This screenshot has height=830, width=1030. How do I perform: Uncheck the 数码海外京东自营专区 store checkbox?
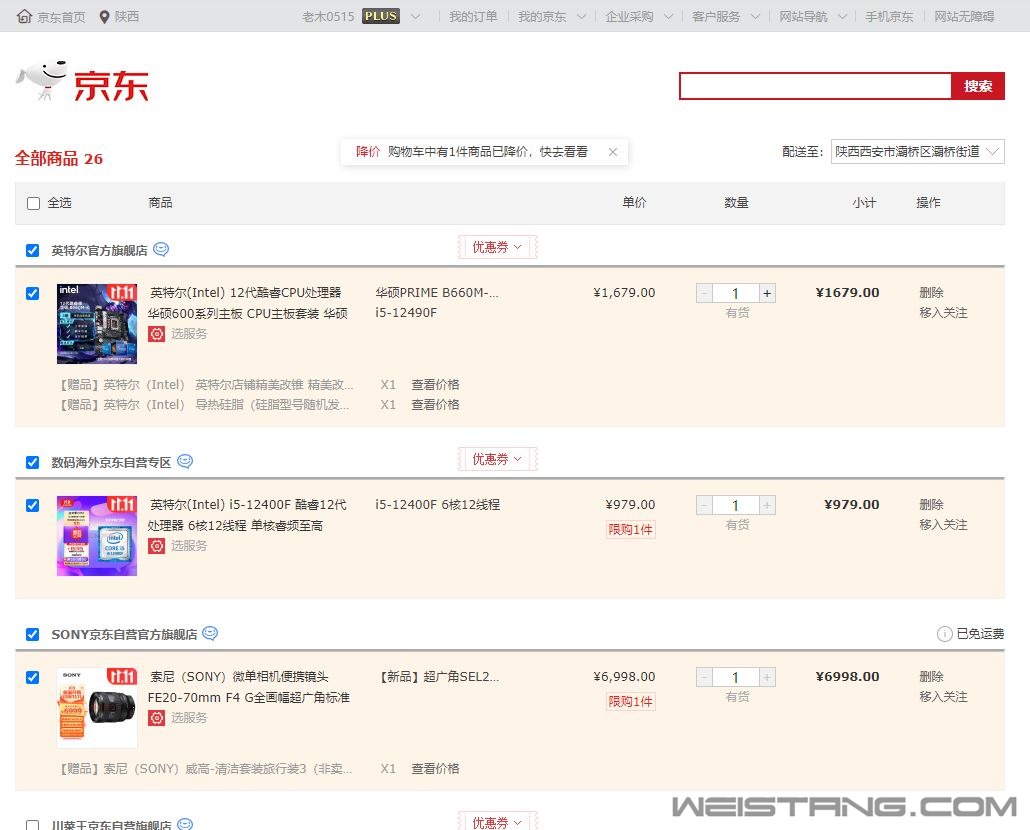click(32, 462)
